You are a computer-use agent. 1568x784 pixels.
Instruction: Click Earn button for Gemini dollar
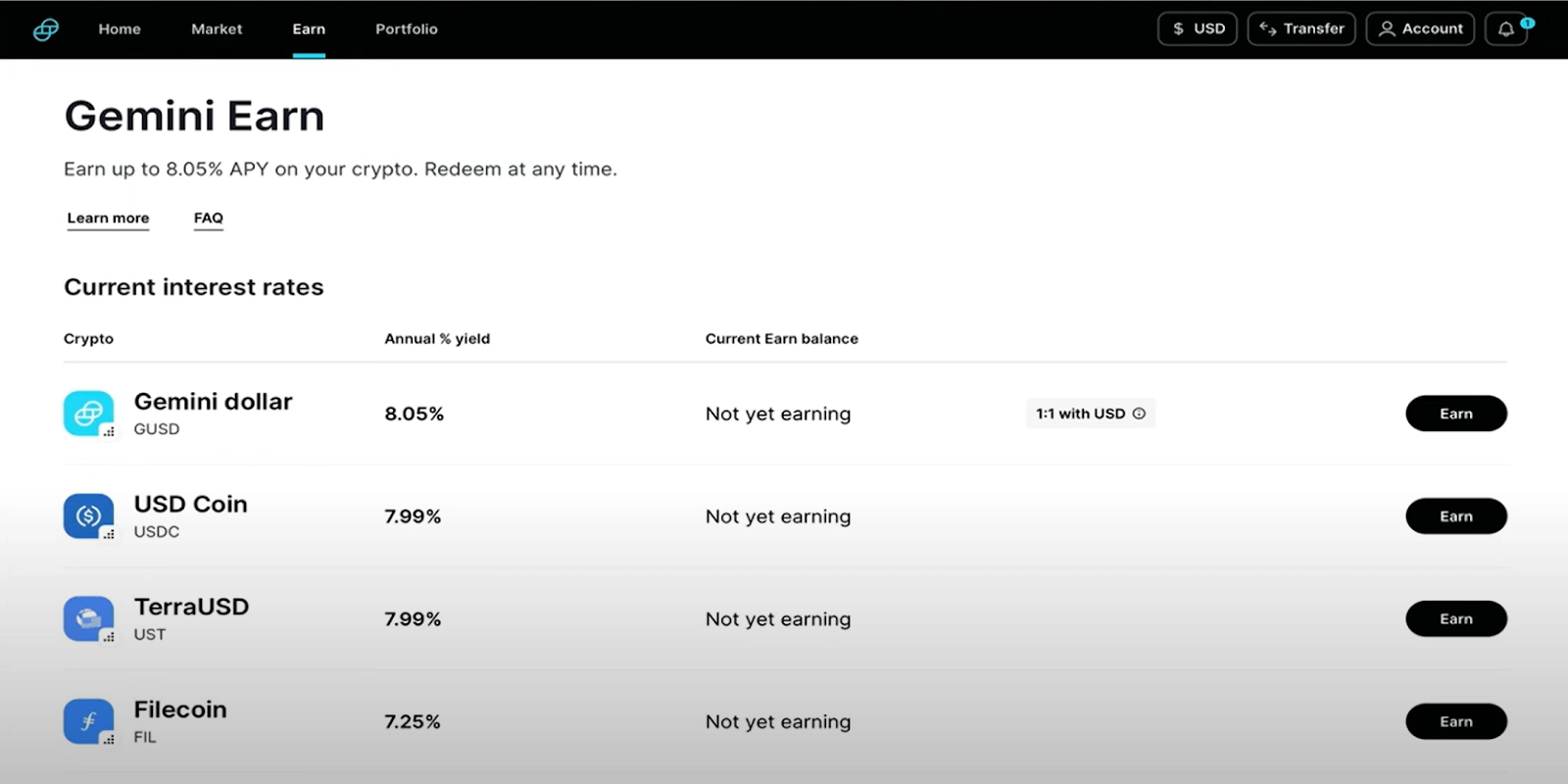pos(1455,414)
